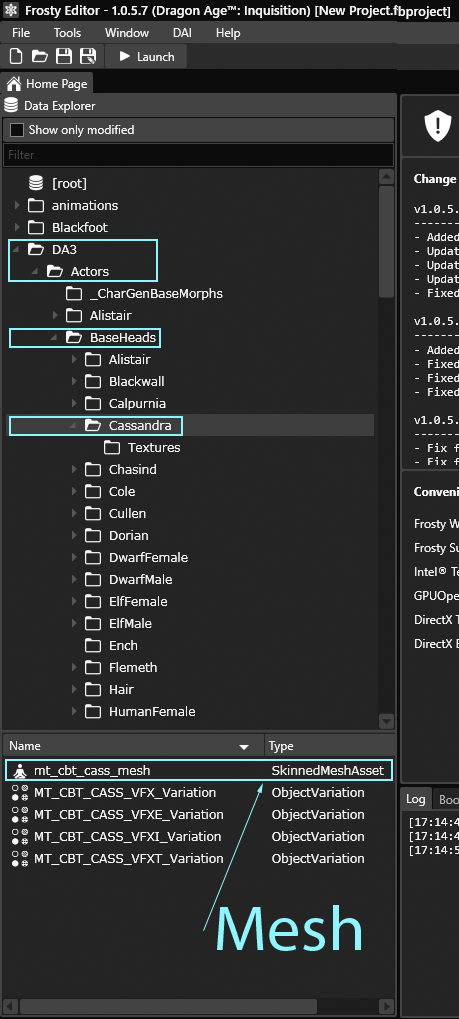Click the shield warning icon
This screenshot has height=1019, width=459.
438,124
